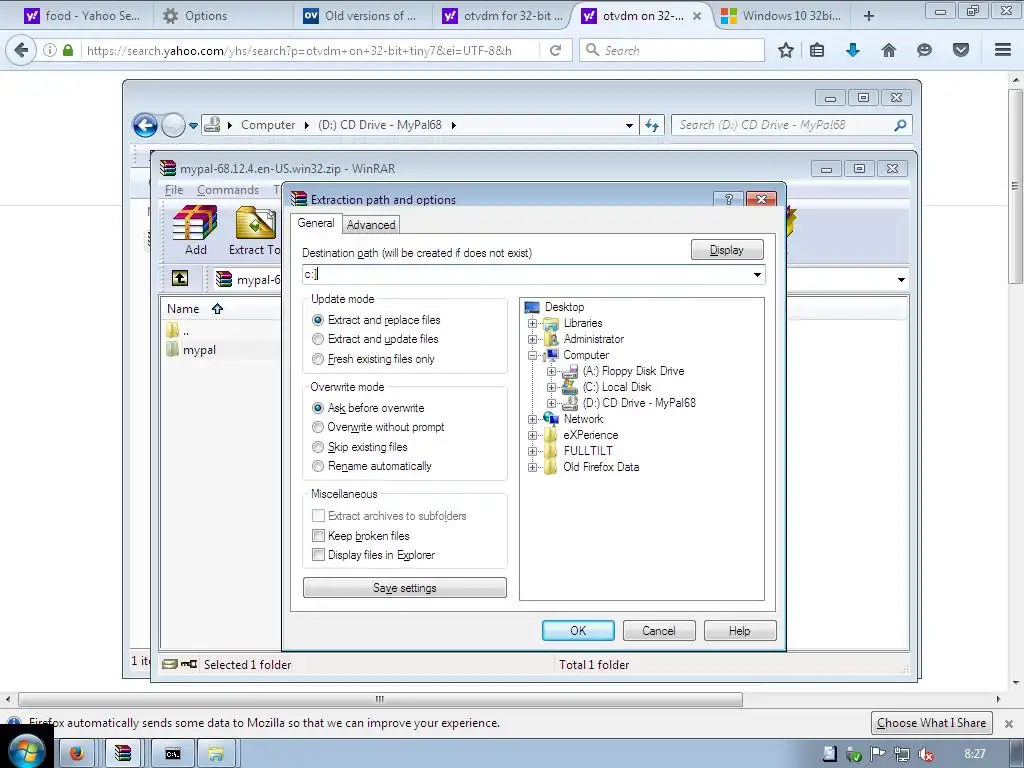Click the WinRAR Add toolbar icon
Image resolution: width=1024 pixels, height=768 pixels.
pos(195,230)
